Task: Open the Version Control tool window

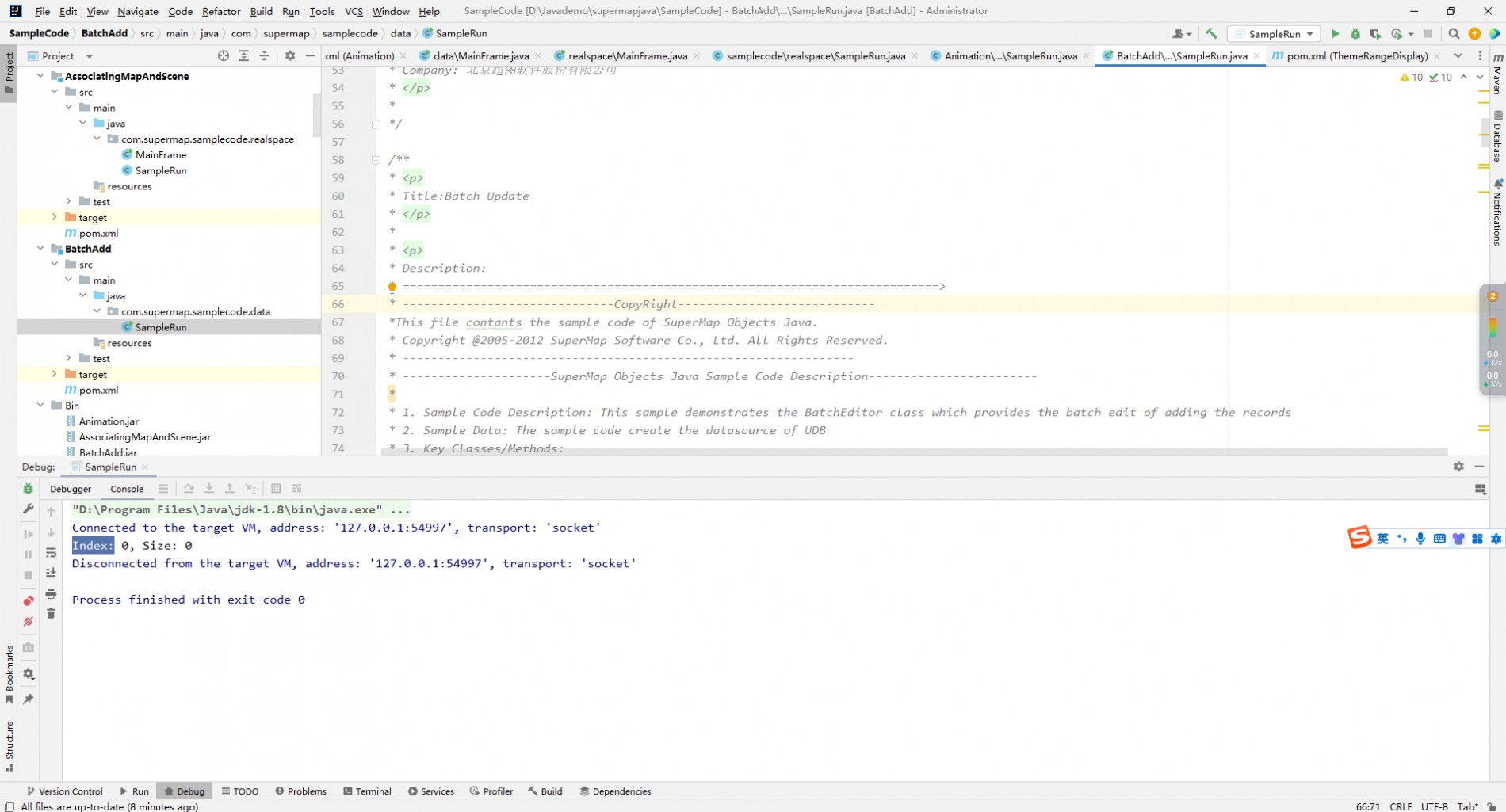Action: point(65,791)
